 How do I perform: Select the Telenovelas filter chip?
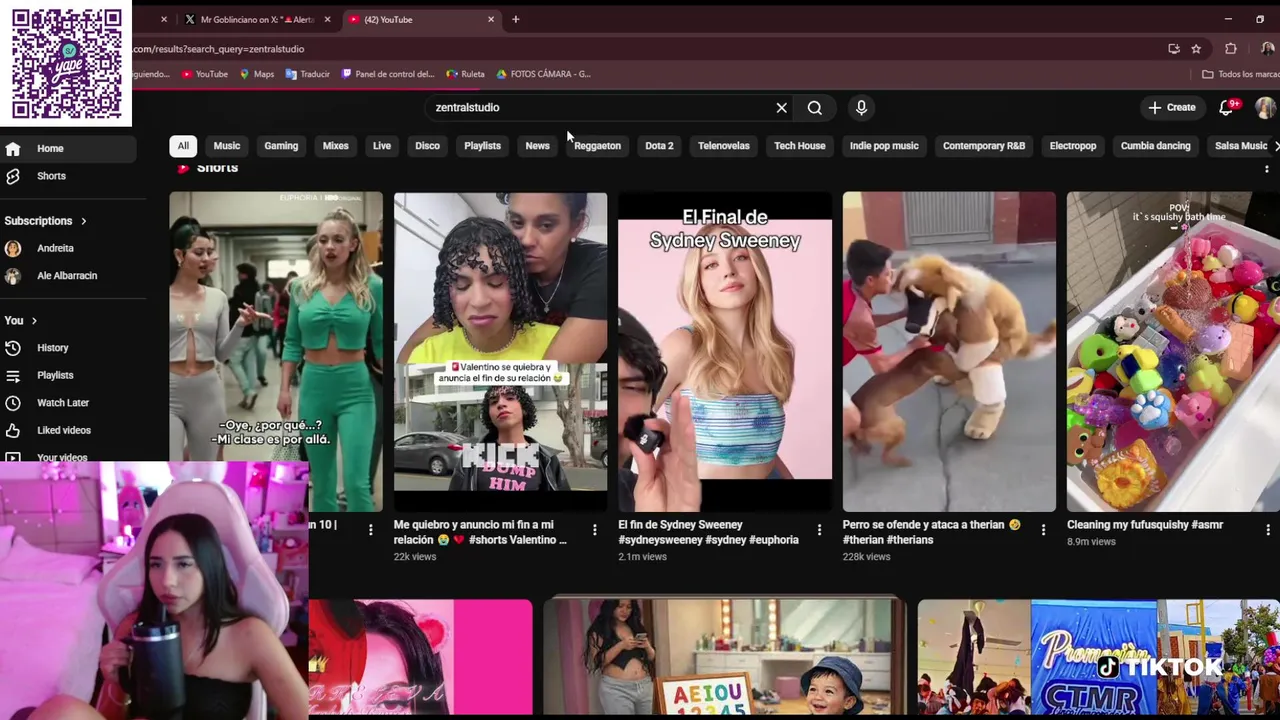click(723, 146)
